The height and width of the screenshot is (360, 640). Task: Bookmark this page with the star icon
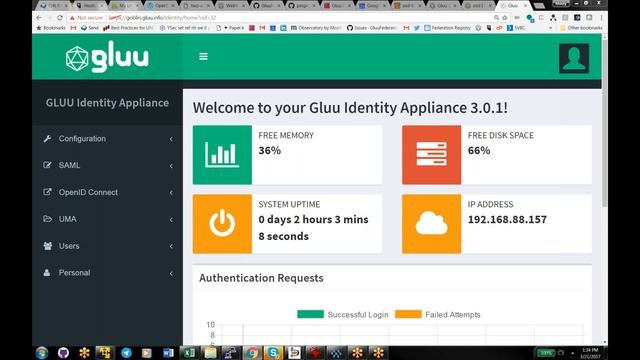(x=505, y=18)
